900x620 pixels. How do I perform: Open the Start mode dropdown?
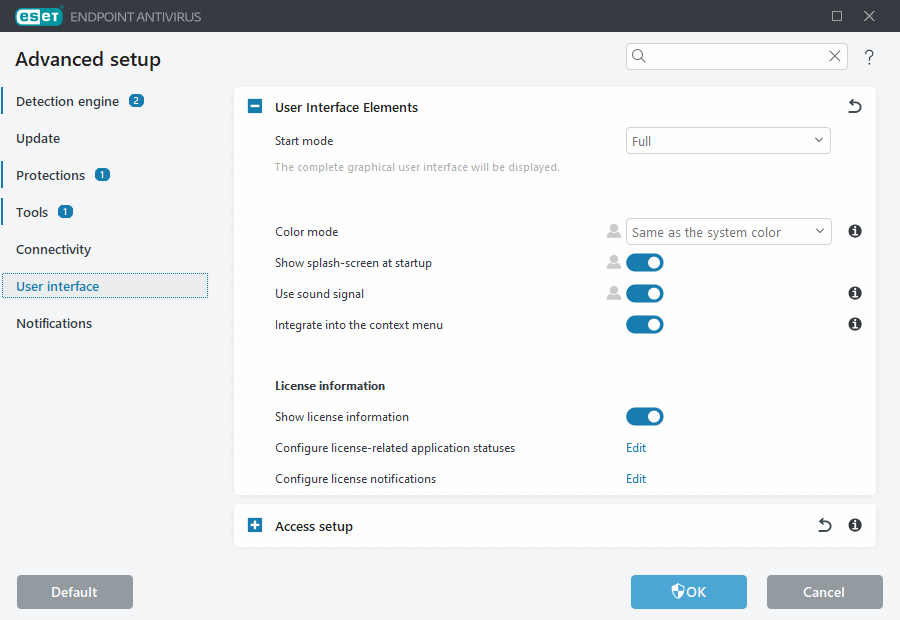point(728,140)
